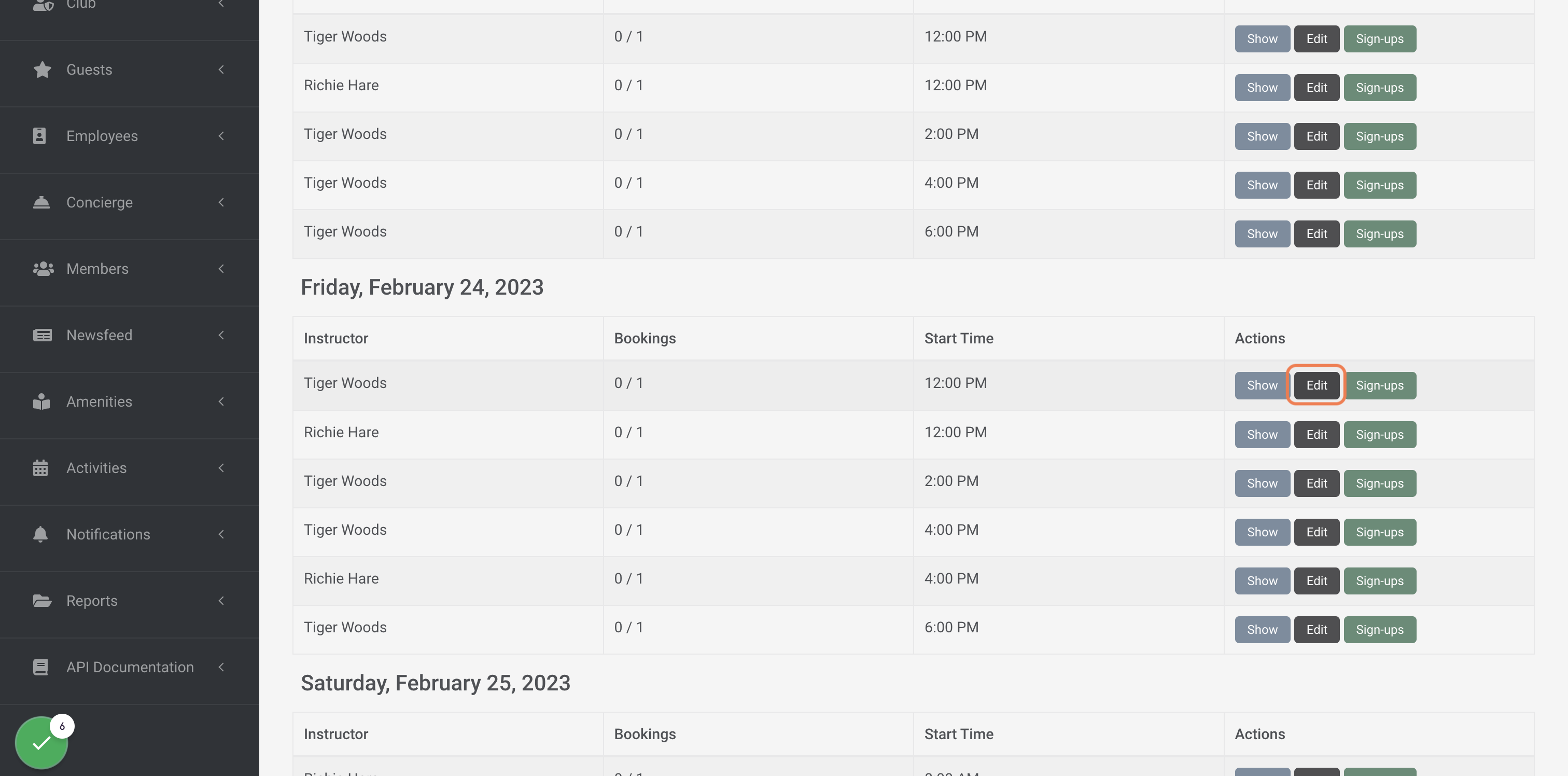Click the Activities calendar icon
This screenshot has width=1568, height=776.
pyautogui.click(x=40, y=468)
